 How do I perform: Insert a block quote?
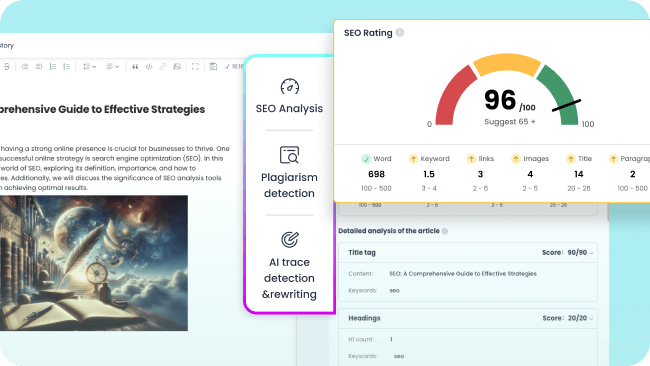click(x=135, y=66)
